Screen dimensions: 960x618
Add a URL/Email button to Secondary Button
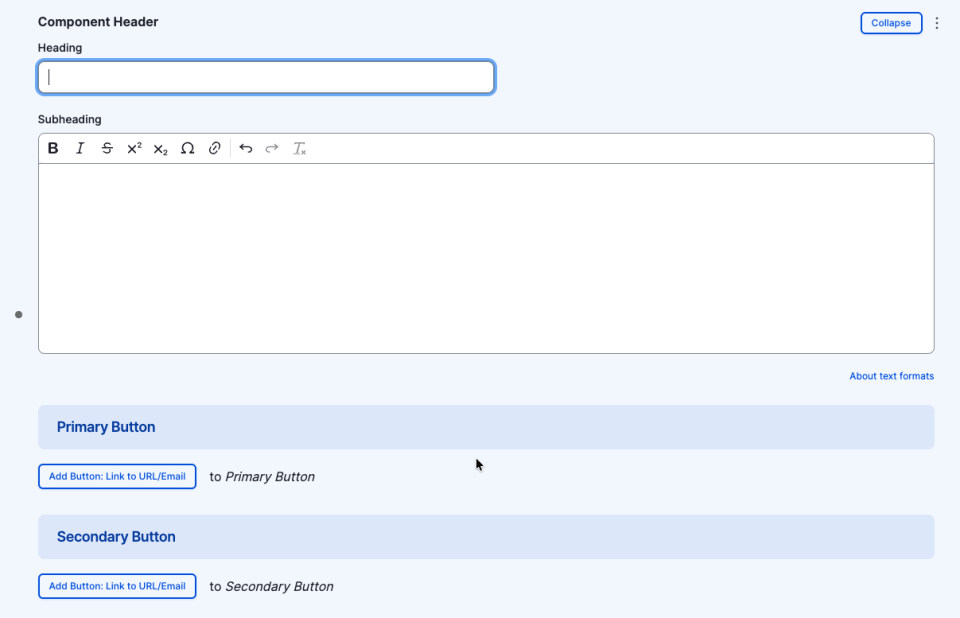pyautogui.click(x=117, y=586)
